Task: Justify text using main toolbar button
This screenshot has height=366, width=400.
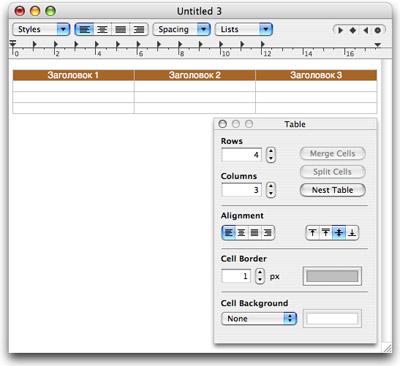Action: point(120,29)
